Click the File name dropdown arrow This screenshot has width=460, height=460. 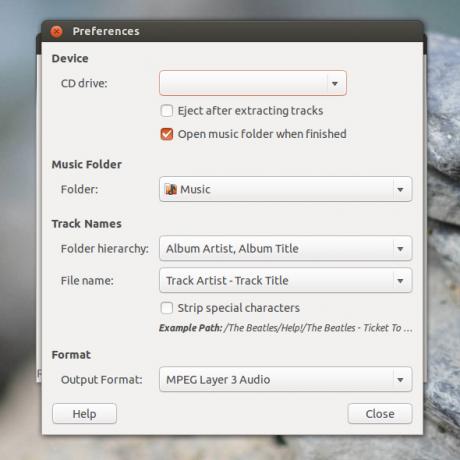(x=400, y=281)
